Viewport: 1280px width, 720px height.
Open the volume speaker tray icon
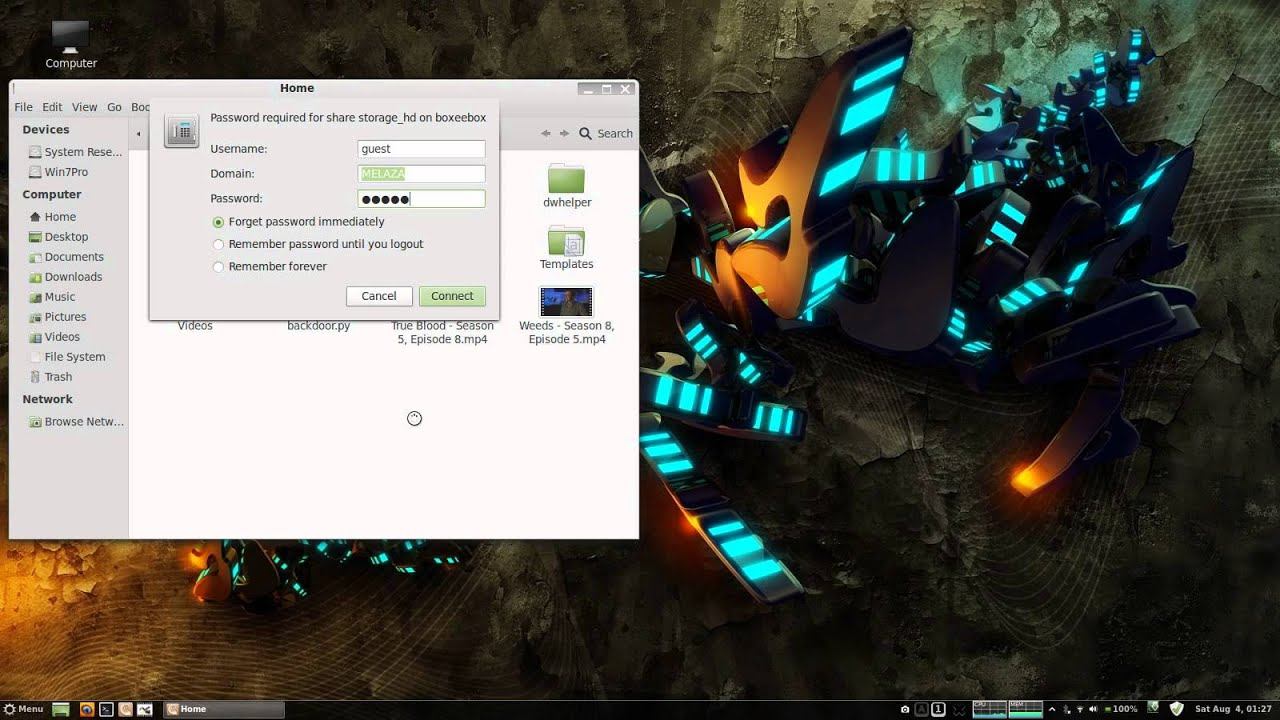click(1093, 709)
